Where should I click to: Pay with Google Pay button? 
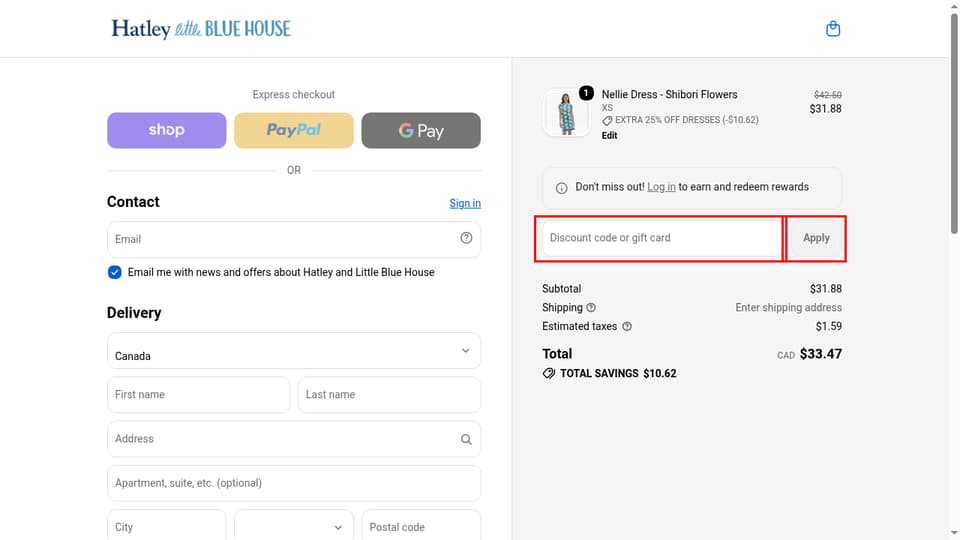tap(421, 130)
